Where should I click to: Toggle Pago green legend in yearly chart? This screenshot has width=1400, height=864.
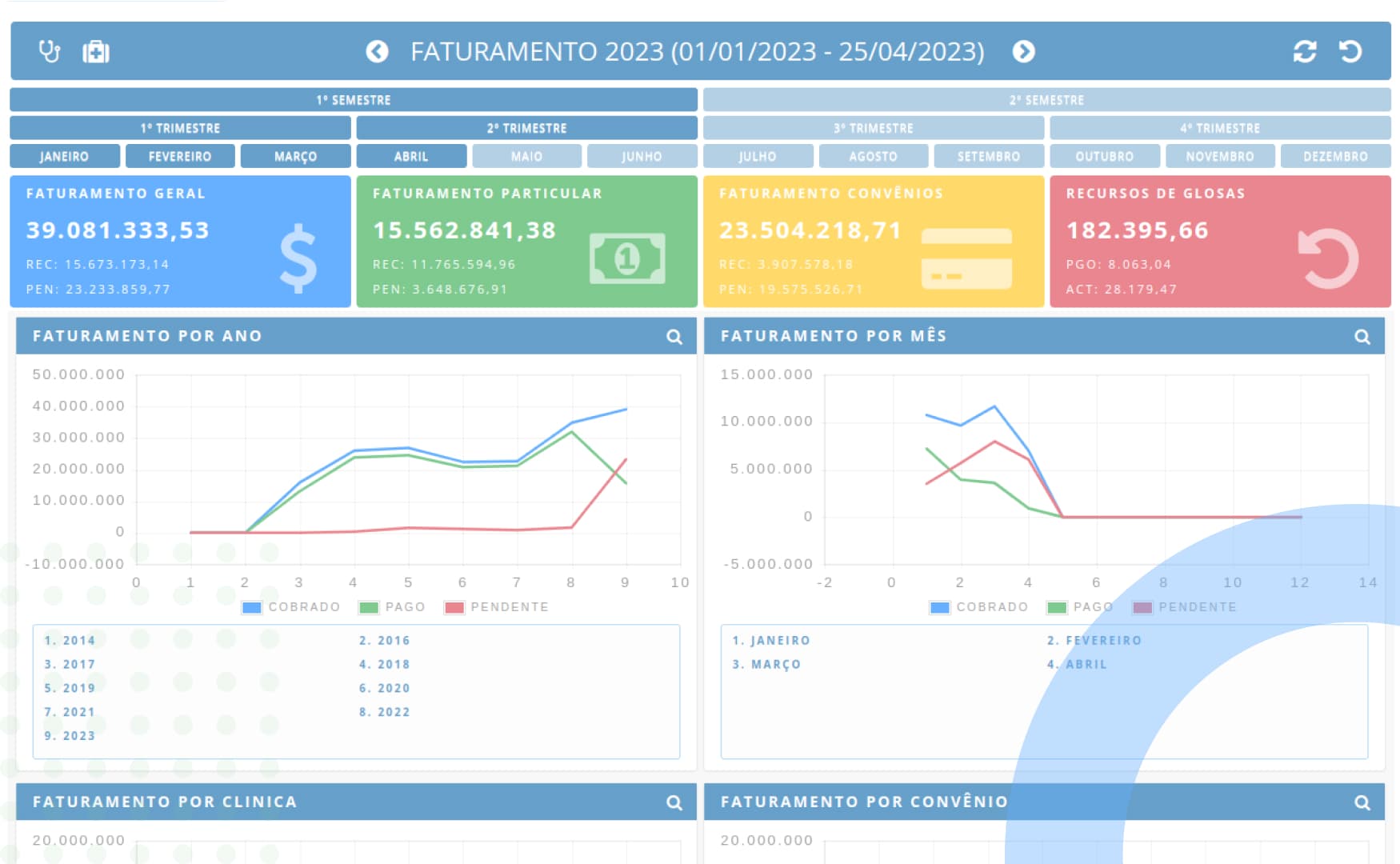(392, 607)
